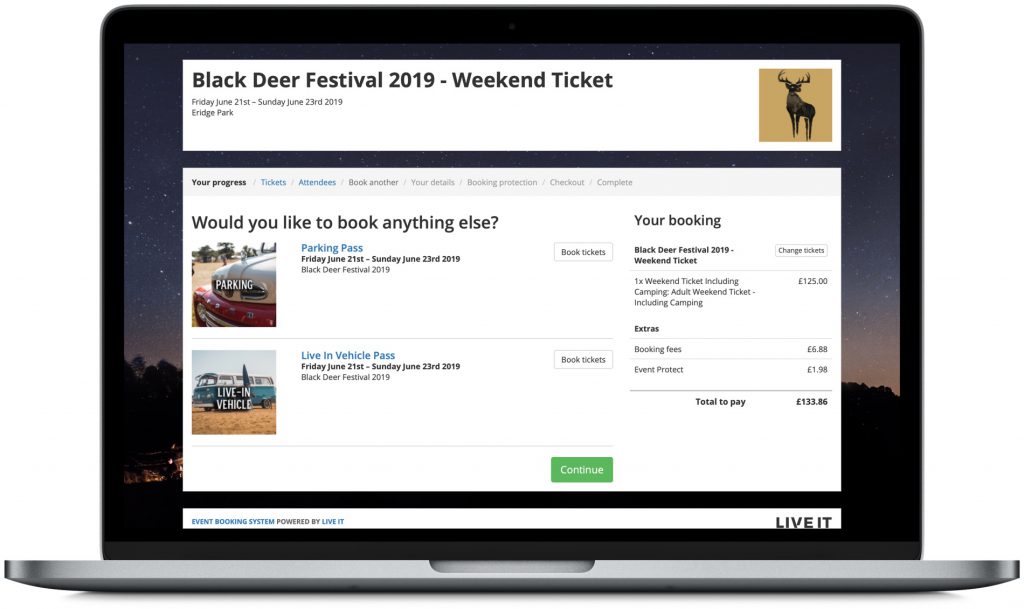Select the Complete progress step
1024x609 pixels.
pos(615,183)
